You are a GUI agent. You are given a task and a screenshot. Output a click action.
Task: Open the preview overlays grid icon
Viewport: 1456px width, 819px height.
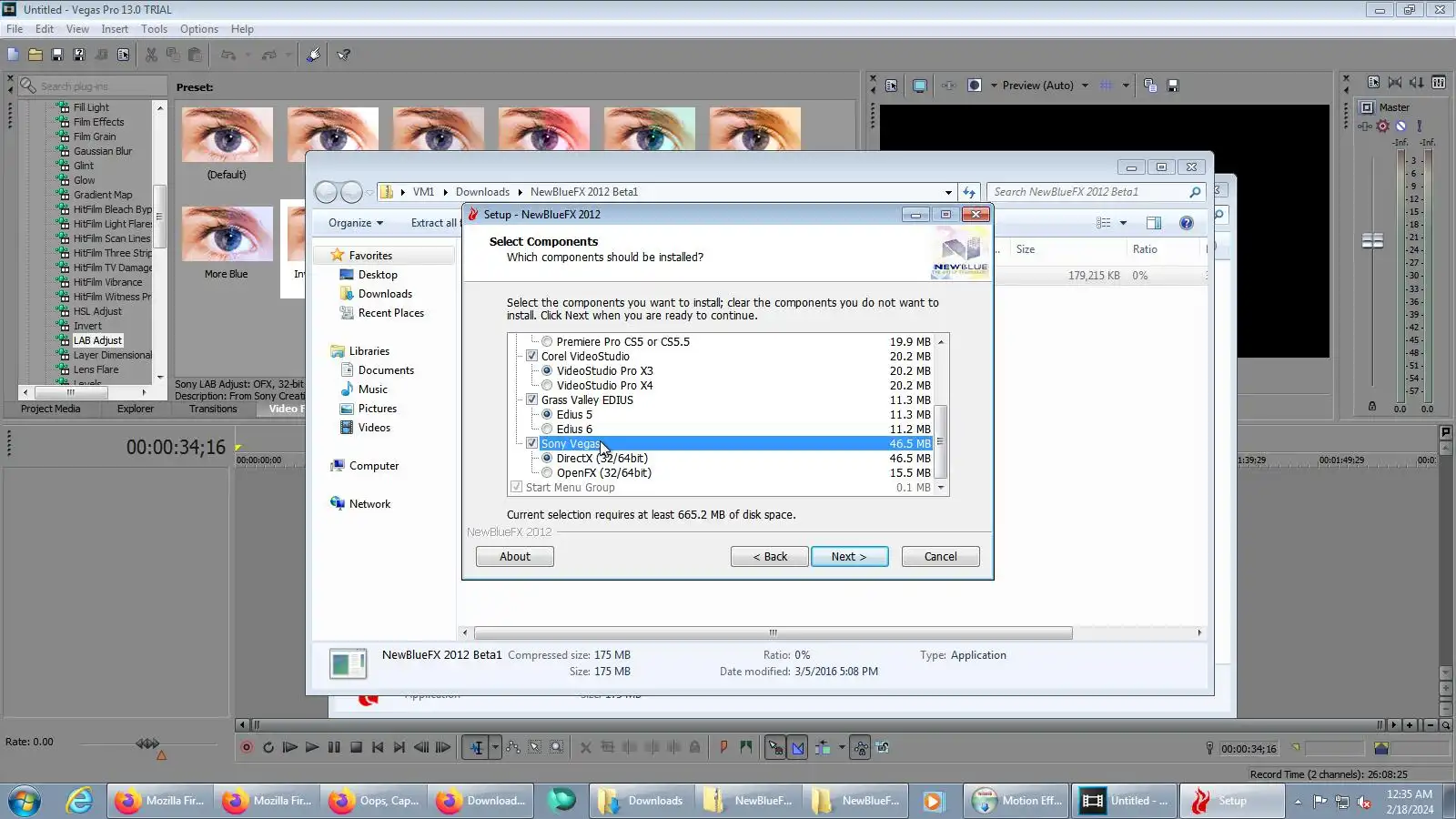[x=1107, y=86]
